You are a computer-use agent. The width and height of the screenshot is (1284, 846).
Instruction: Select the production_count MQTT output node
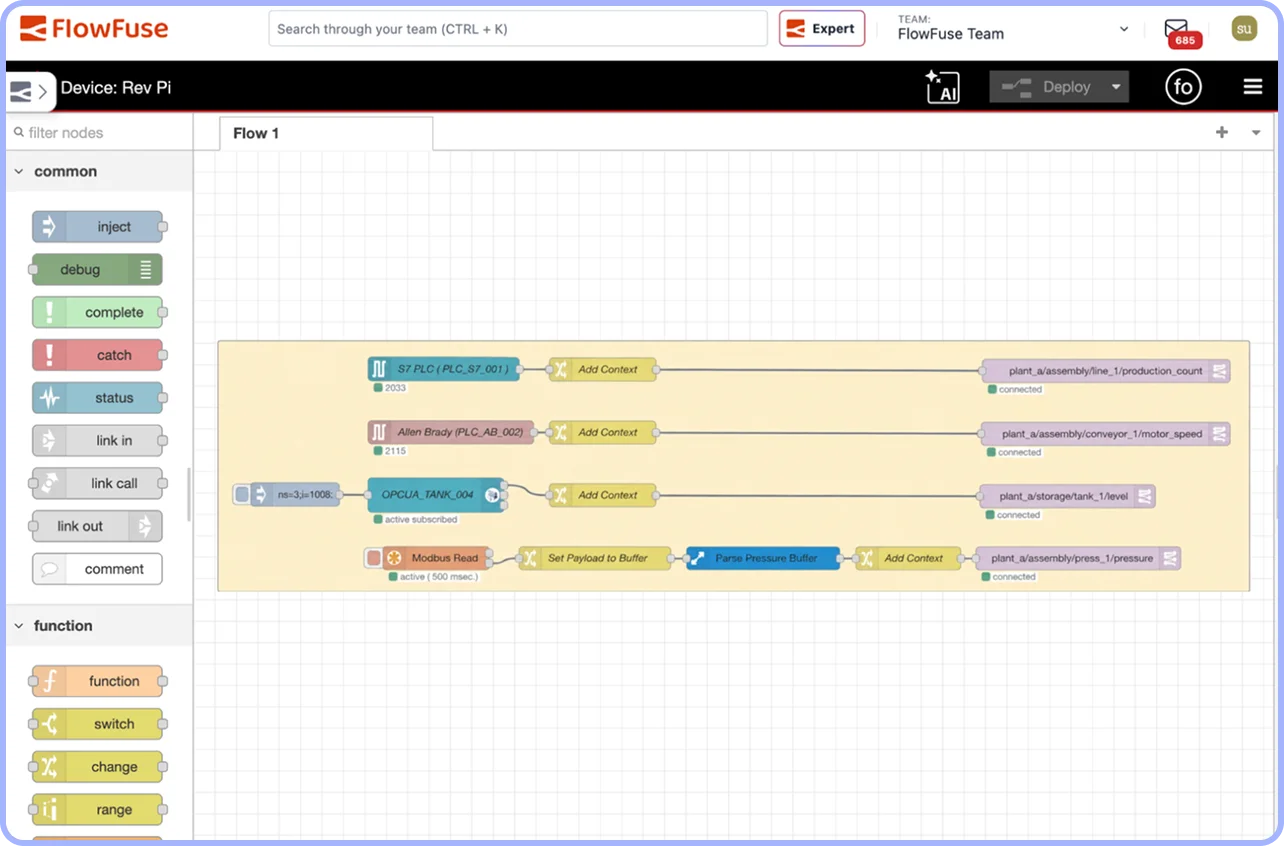point(1106,371)
